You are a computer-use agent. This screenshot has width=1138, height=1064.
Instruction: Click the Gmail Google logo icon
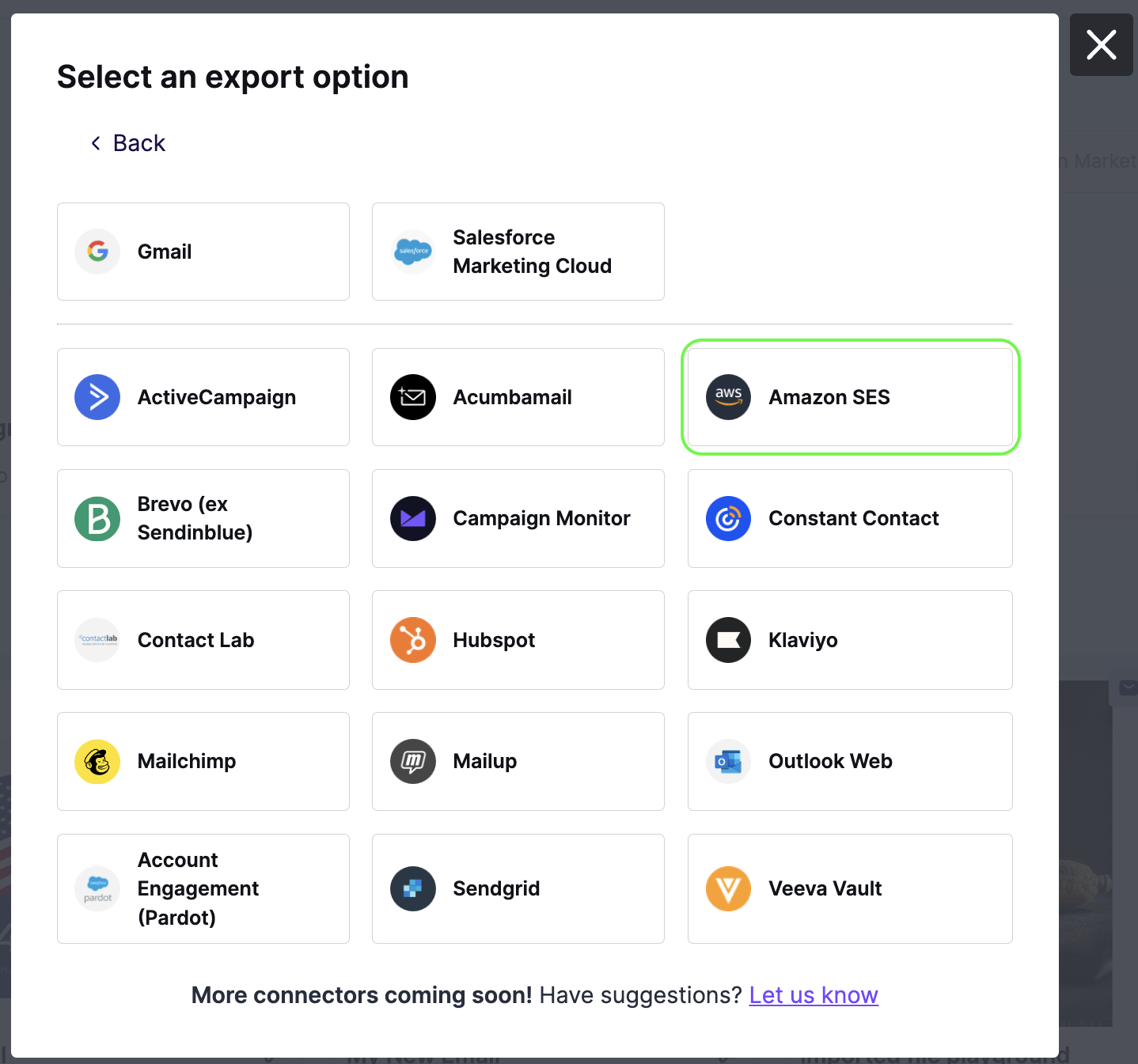tap(97, 252)
